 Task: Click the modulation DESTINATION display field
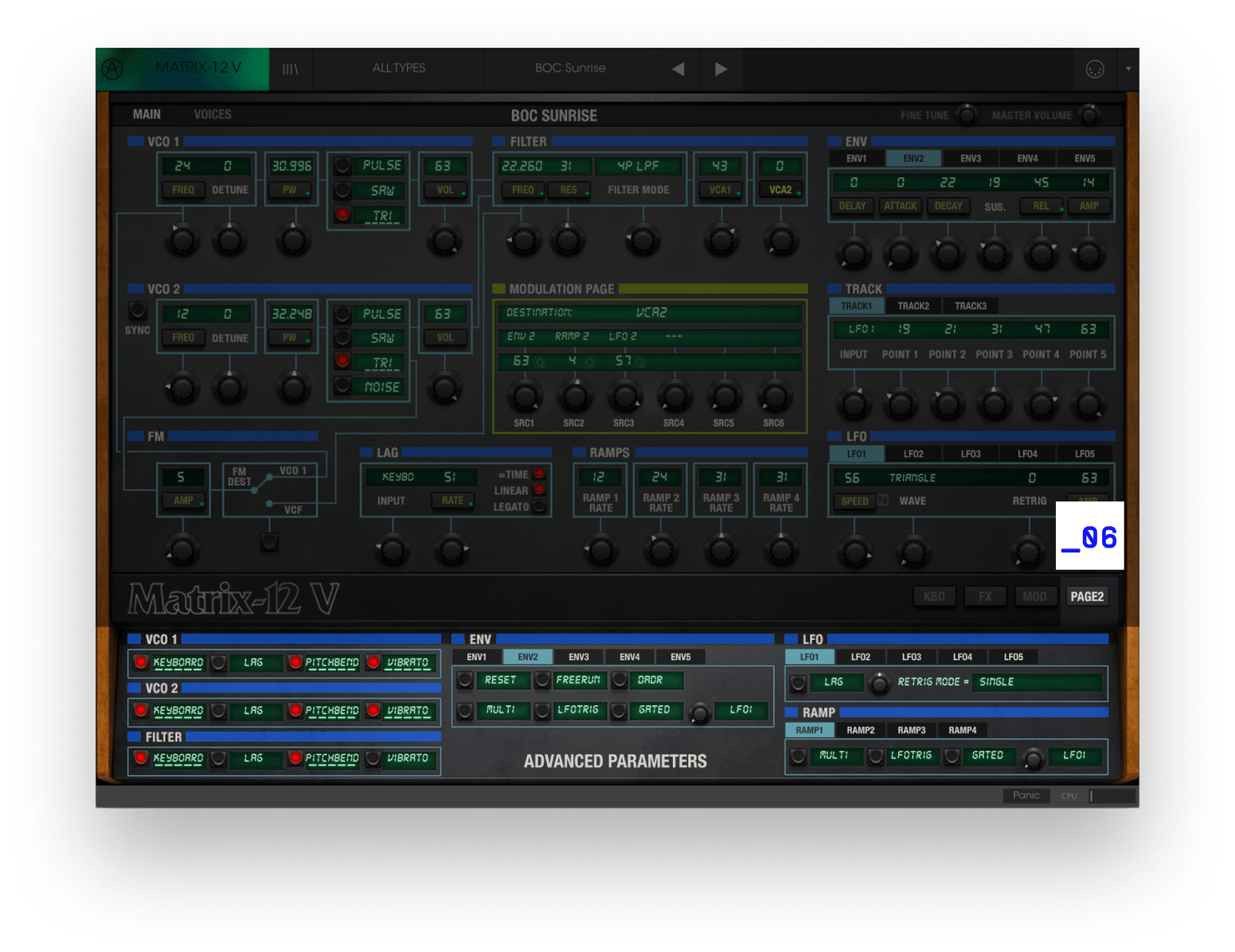(x=650, y=313)
